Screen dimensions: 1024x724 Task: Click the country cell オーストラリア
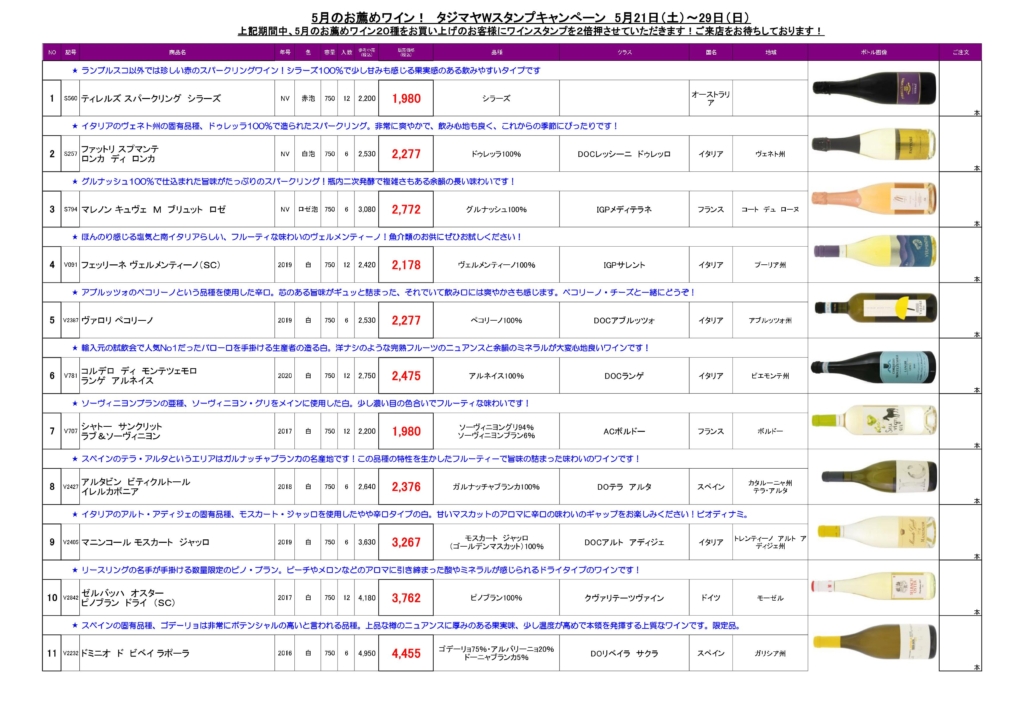tap(711, 99)
